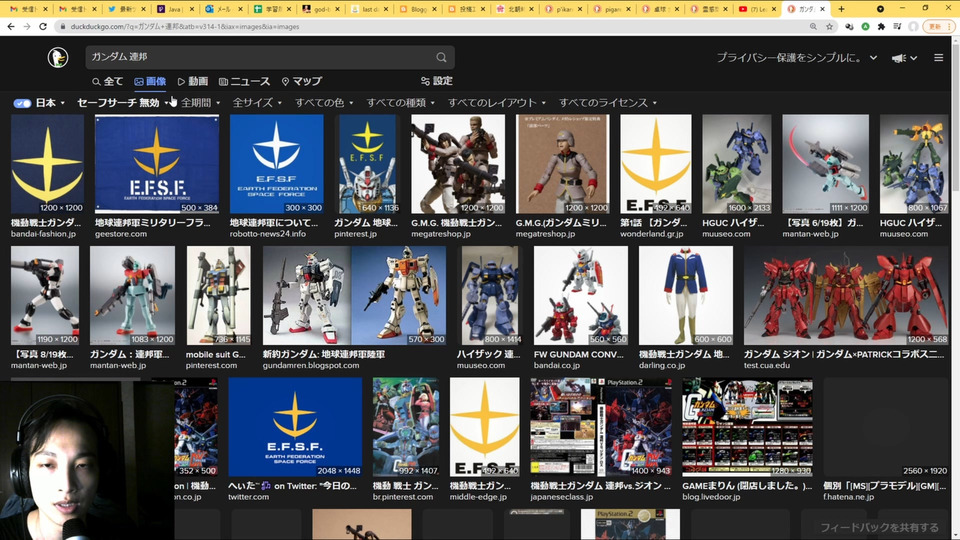This screenshot has width=960, height=540.
Task: Click フィードバックを共有する link
Action: (x=879, y=527)
